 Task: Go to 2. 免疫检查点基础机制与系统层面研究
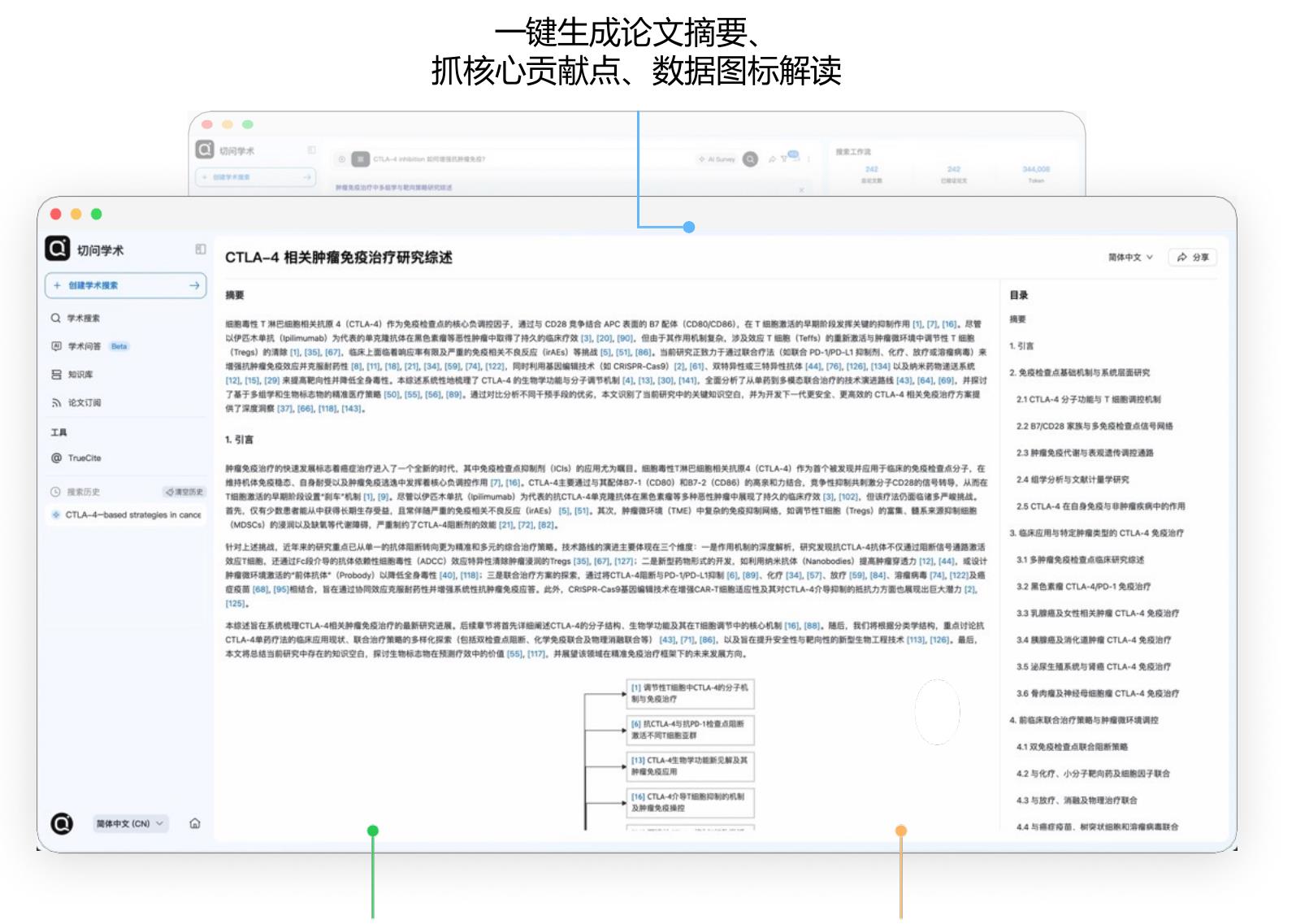coord(1079,373)
